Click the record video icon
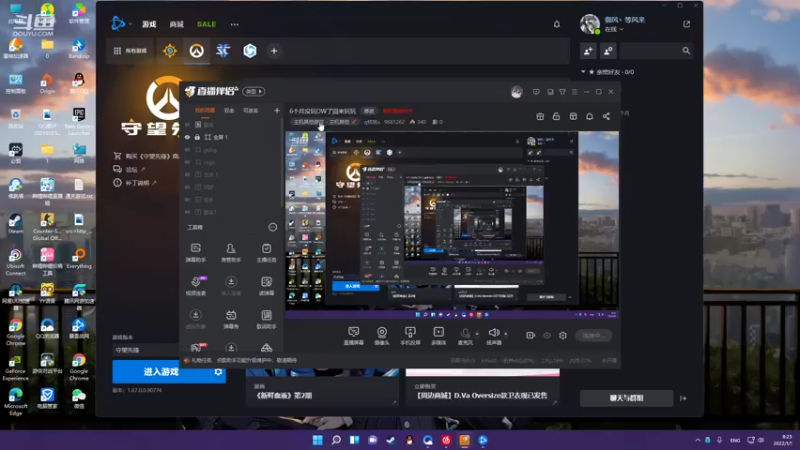Image resolution: width=800 pixels, height=450 pixels. tap(531, 335)
